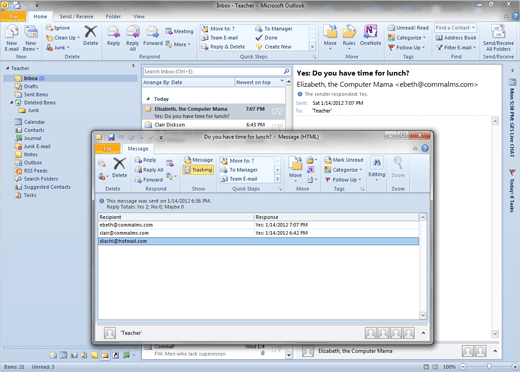Click the Mark Unread button

[x=344, y=160]
